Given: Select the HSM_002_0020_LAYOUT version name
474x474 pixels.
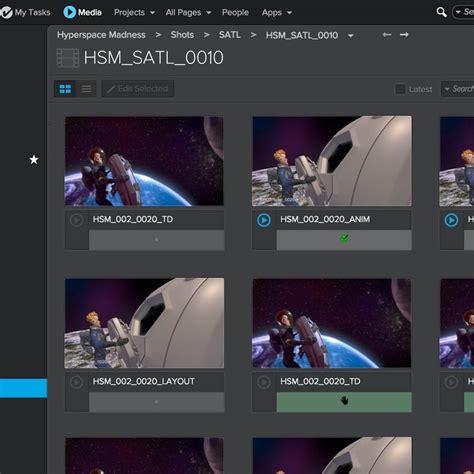Looking at the screenshot, I should [x=144, y=381].
